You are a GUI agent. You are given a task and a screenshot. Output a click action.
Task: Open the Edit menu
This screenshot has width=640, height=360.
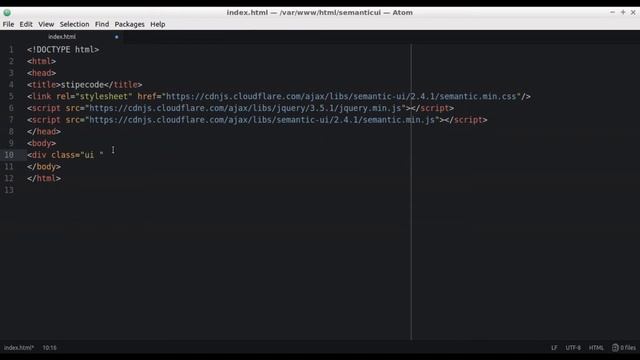(26, 24)
